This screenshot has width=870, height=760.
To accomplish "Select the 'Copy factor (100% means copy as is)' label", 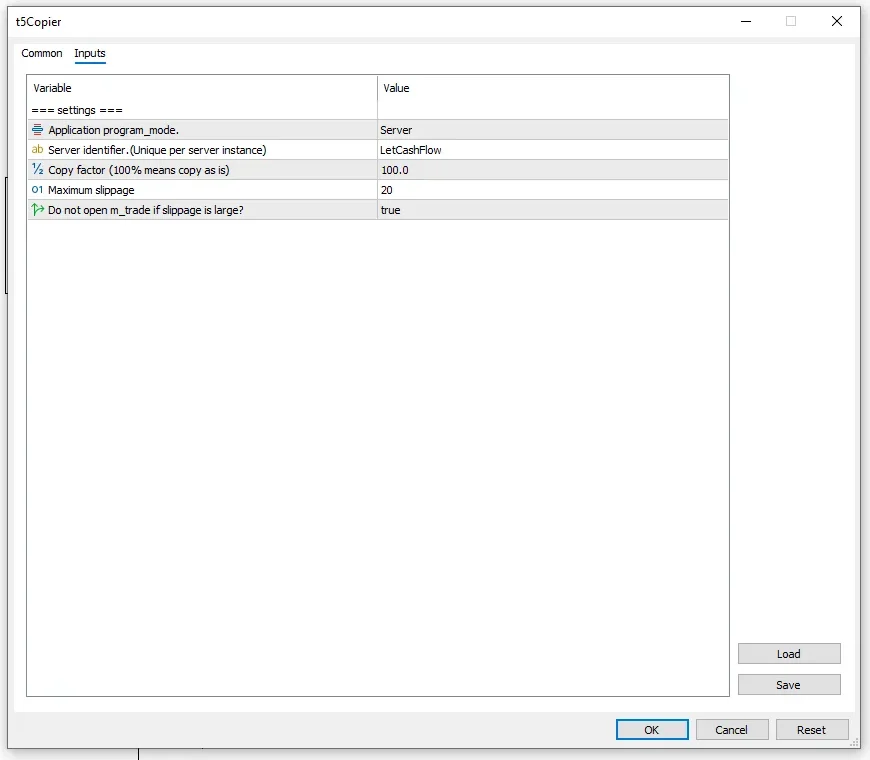I will (x=139, y=170).
